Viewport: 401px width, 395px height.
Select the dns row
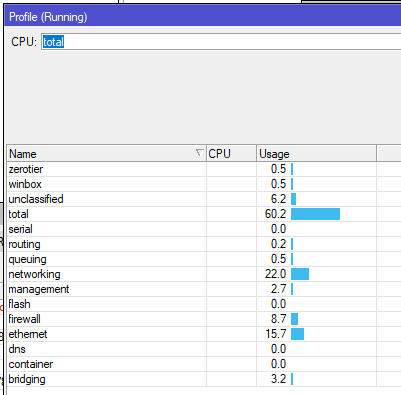(204, 349)
